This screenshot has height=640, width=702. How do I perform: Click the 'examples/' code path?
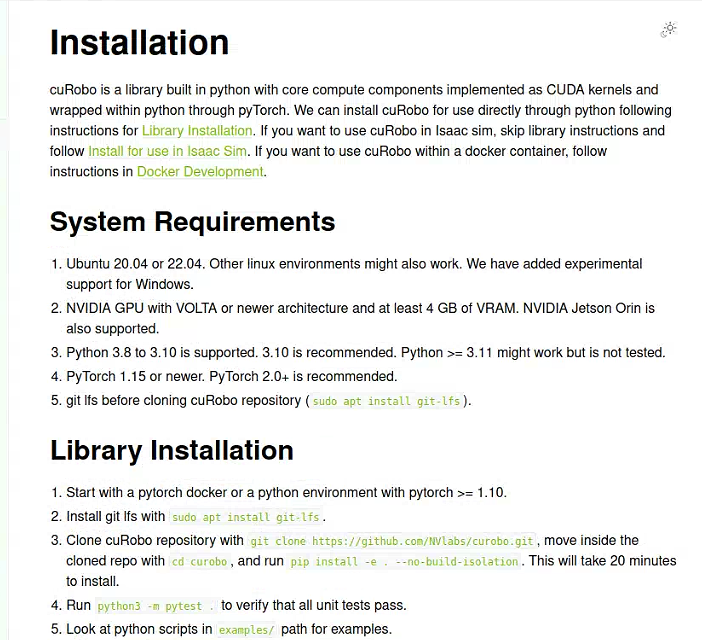pos(246,630)
